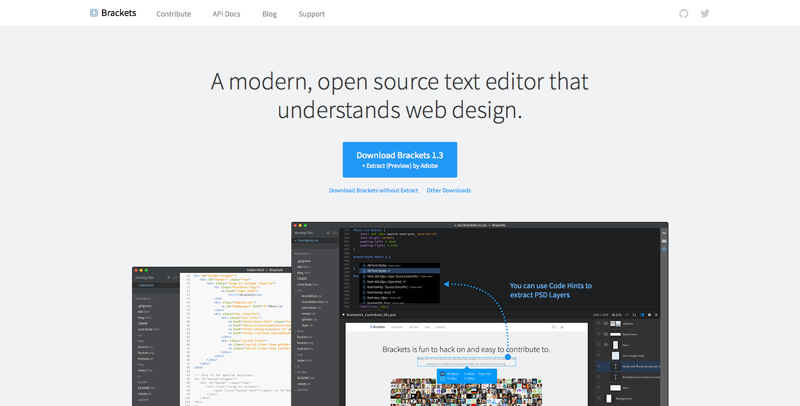
Task: Open the Twitter bird icon link
Action: pyautogui.click(x=705, y=14)
